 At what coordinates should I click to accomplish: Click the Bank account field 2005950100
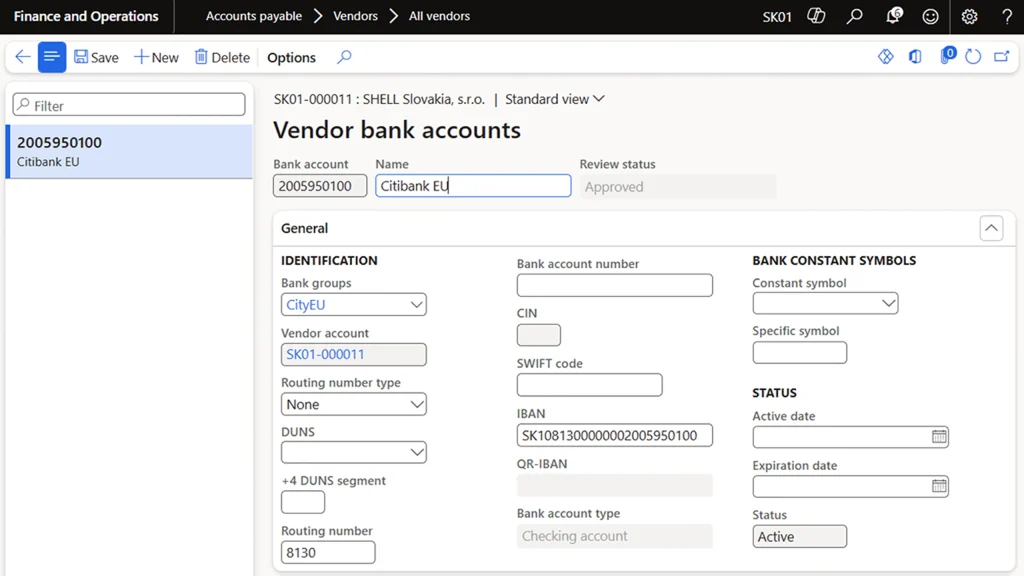(x=319, y=186)
